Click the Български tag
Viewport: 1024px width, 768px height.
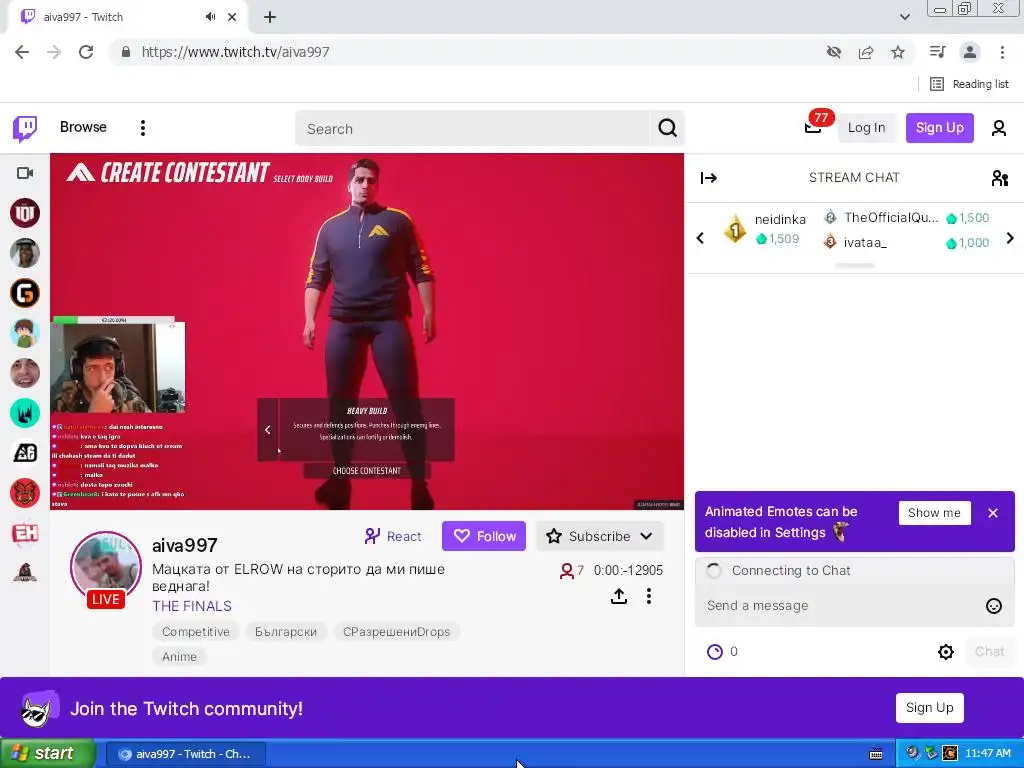(286, 632)
